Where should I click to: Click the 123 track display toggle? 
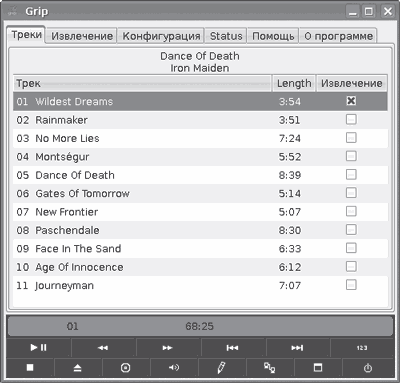pyautogui.click(x=362, y=348)
